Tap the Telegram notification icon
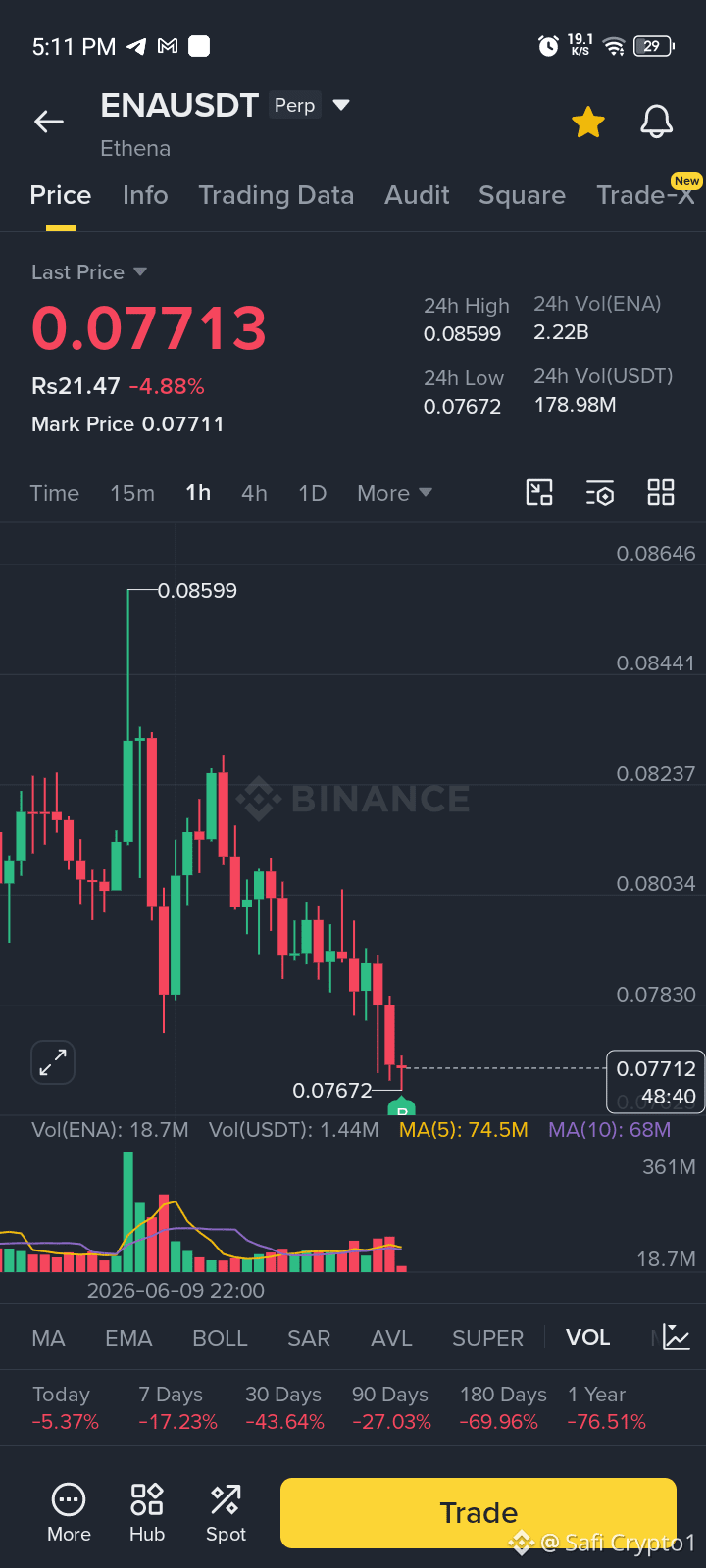 click(x=137, y=46)
